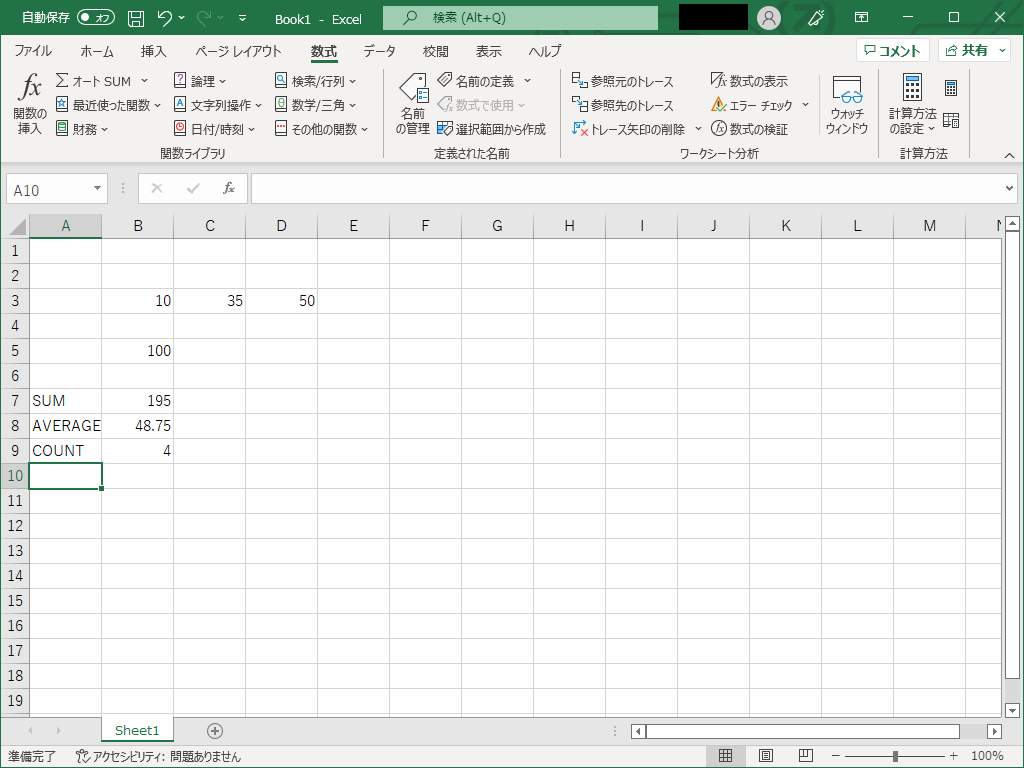Switch to the ホーム Home tab

pos(97,51)
